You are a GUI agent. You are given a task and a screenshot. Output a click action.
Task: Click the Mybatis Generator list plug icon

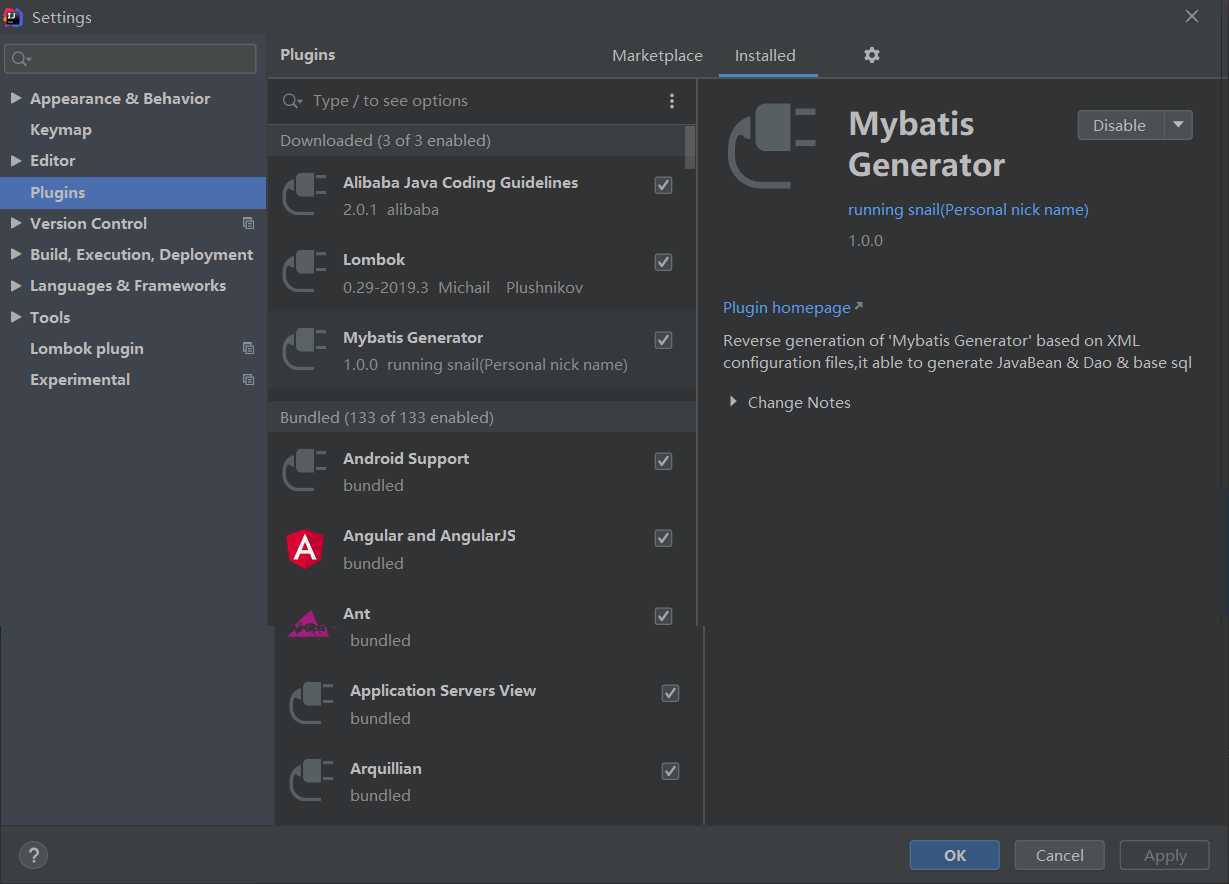(305, 350)
